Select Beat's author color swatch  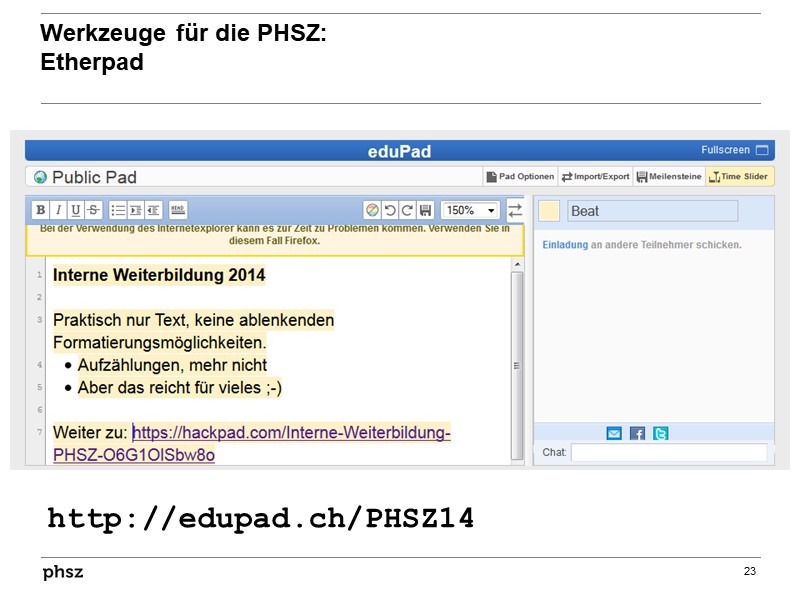pyautogui.click(x=551, y=211)
